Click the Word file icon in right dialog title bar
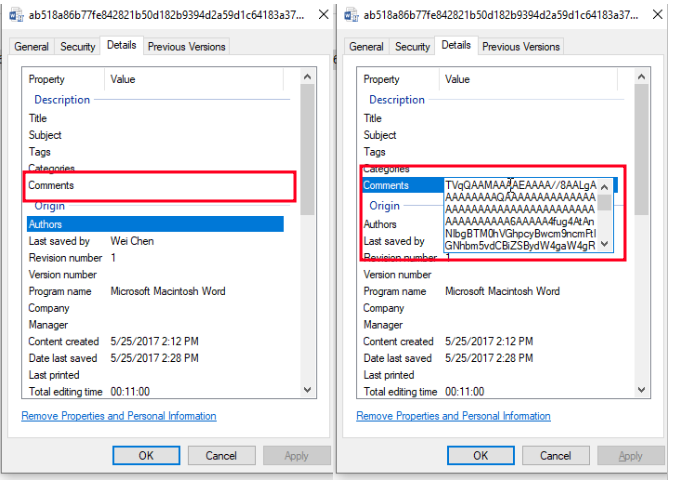The image size is (673, 480). coord(350,16)
